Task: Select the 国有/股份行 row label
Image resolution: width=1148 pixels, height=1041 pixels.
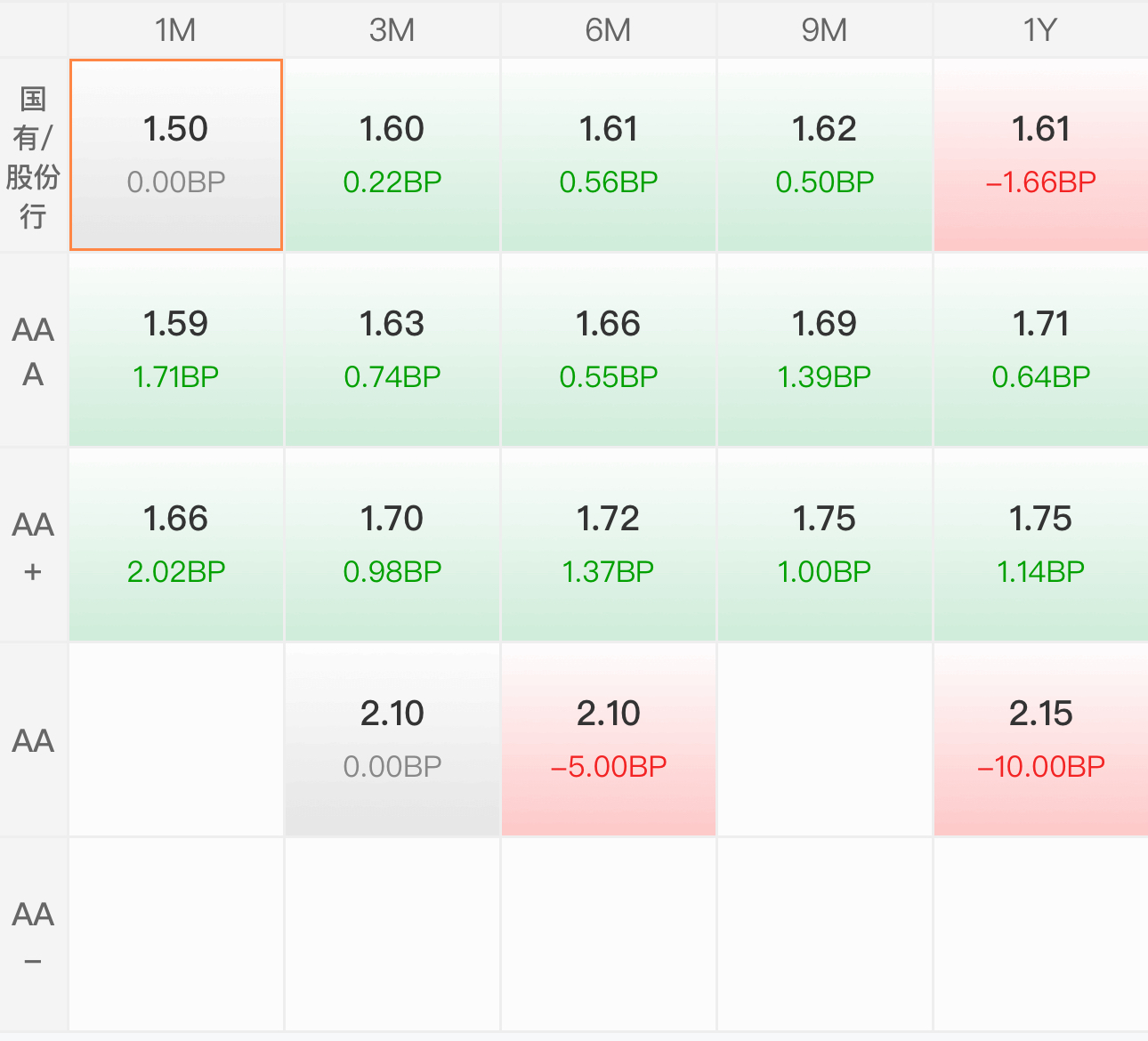Action: click(x=34, y=156)
